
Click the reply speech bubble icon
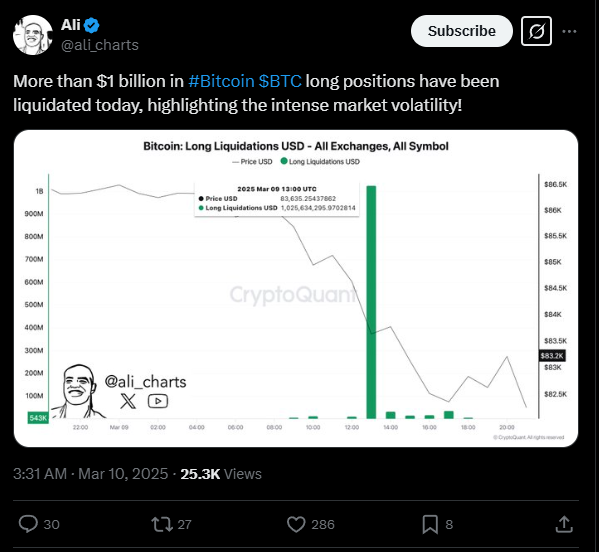[x=28, y=524]
